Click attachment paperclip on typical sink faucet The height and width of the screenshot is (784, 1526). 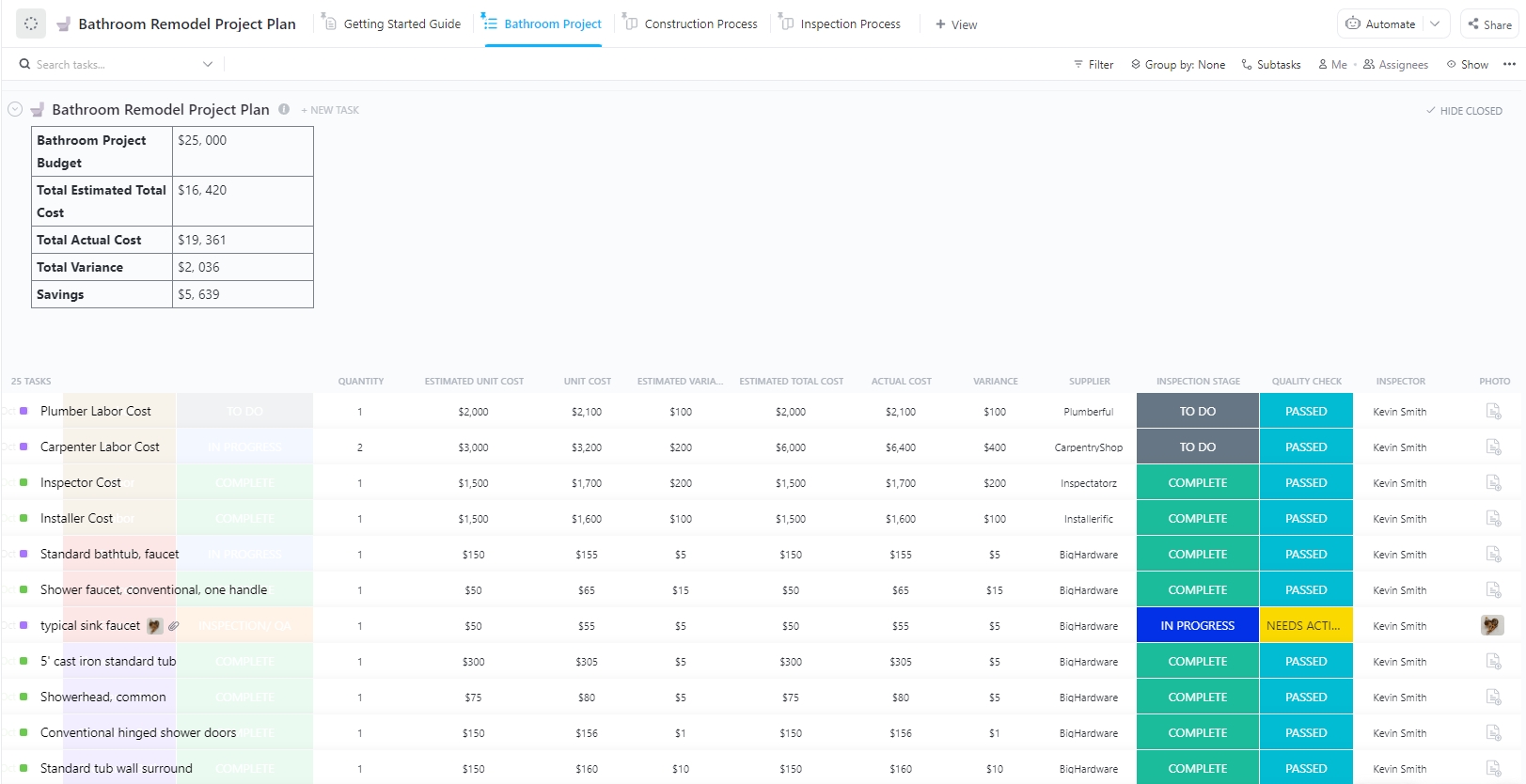(173, 626)
